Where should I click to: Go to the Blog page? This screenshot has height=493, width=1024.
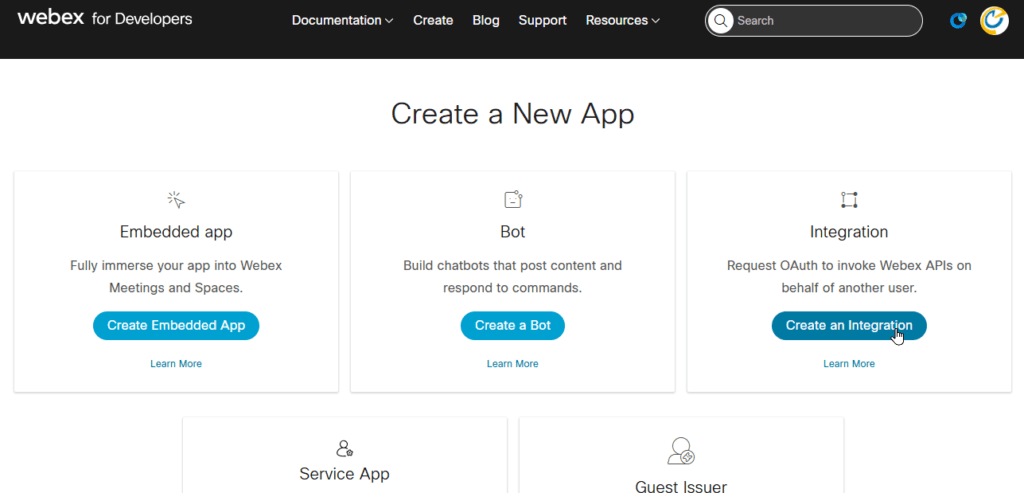(486, 20)
